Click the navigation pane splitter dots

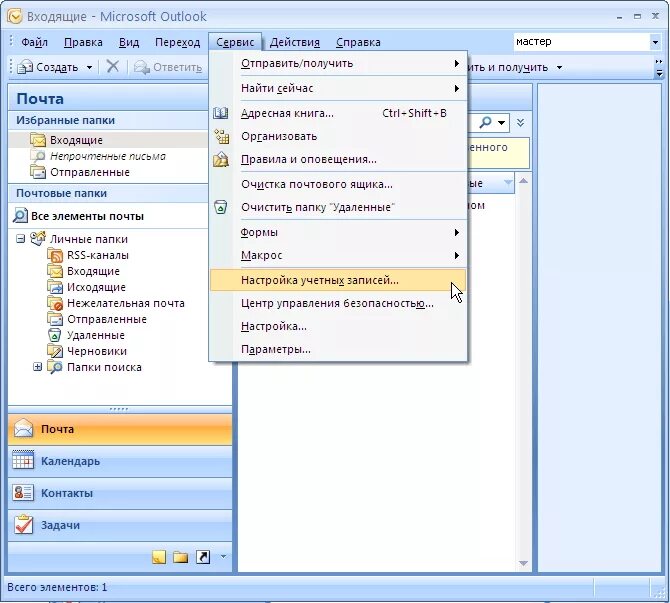[119, 409]
